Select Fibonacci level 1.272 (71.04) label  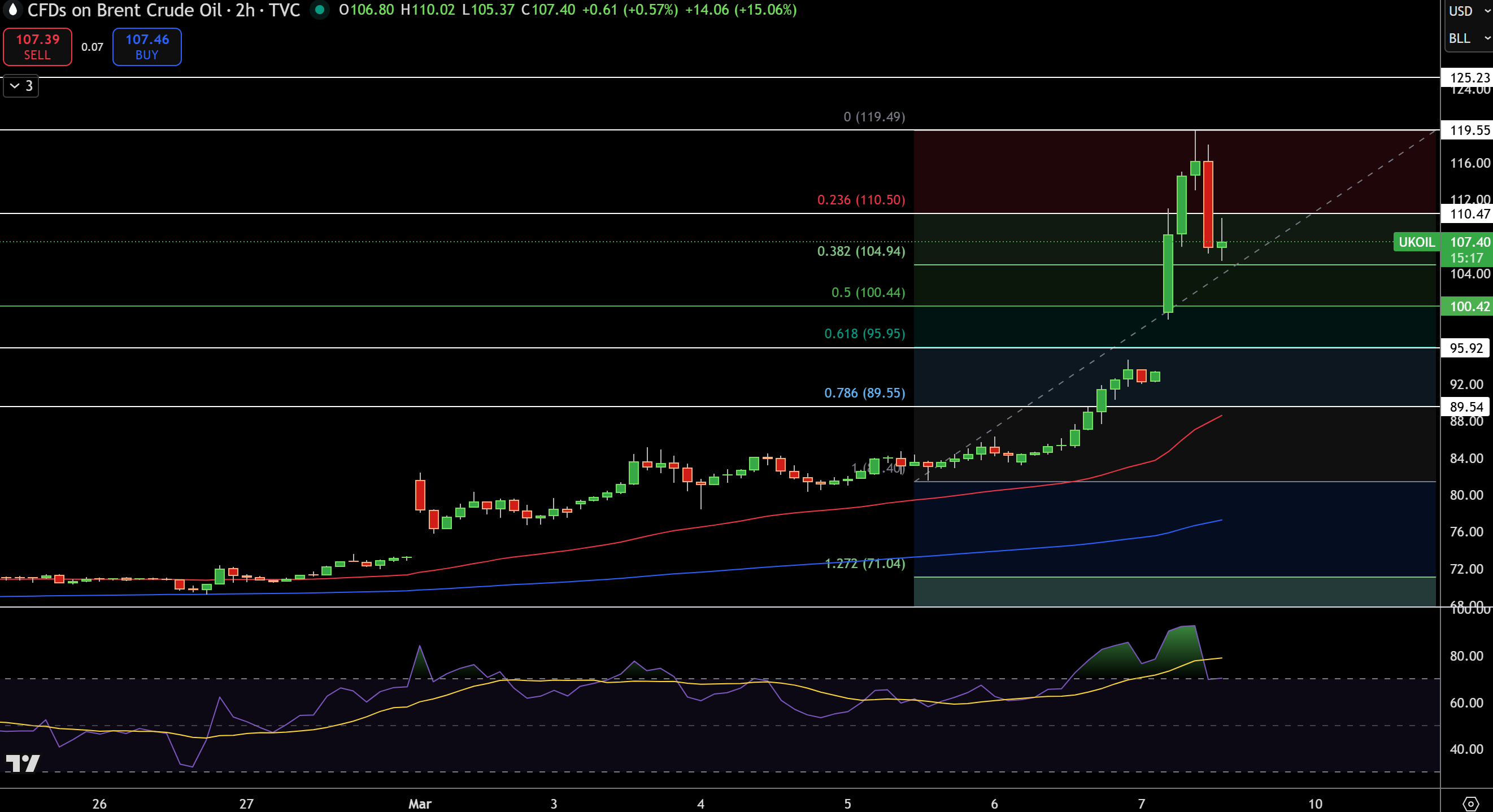(x=864, y=563)
